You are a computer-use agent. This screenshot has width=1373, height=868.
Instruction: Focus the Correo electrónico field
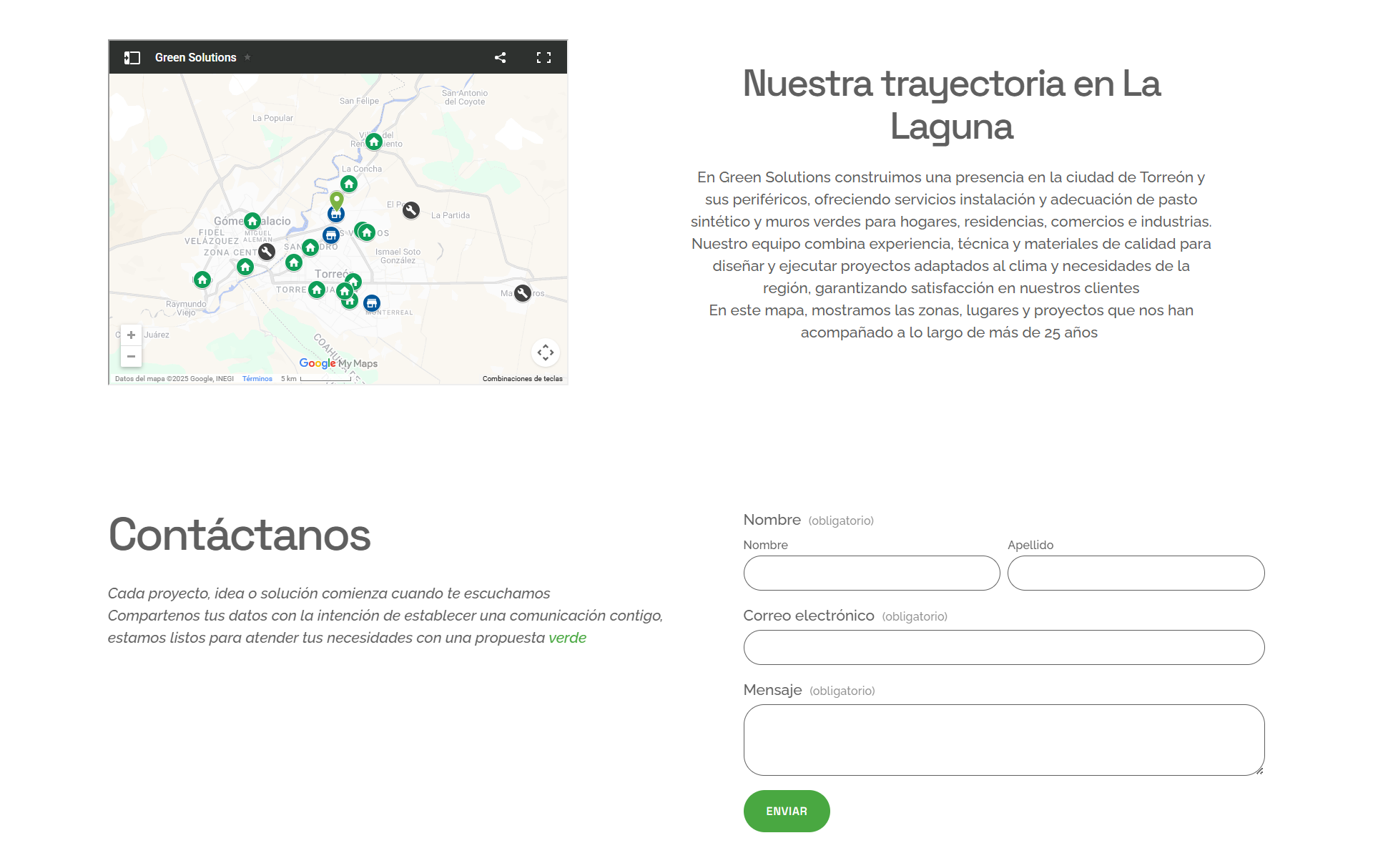point(1004,647)
